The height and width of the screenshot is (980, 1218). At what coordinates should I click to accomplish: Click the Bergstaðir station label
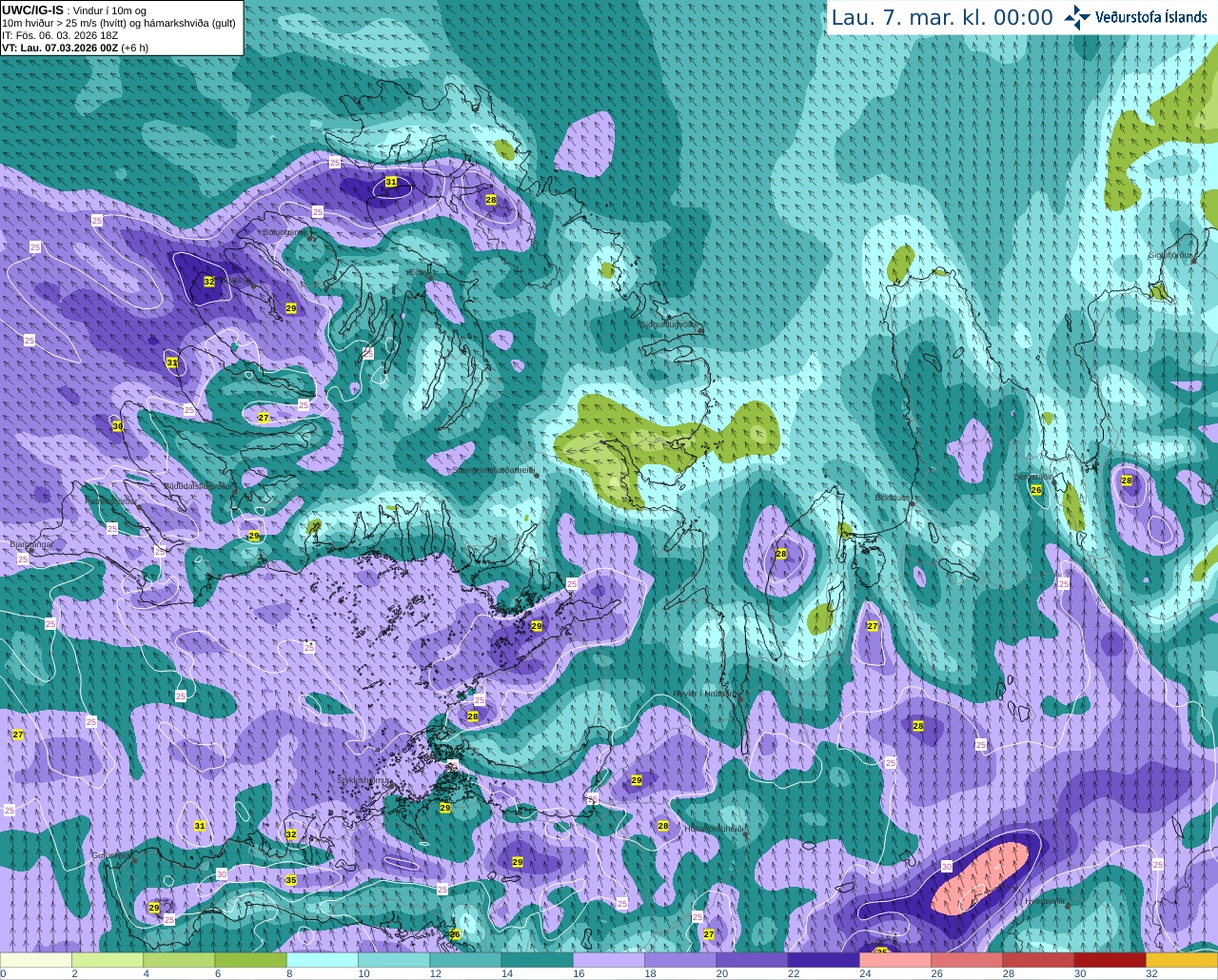(x=1031, y=477)
